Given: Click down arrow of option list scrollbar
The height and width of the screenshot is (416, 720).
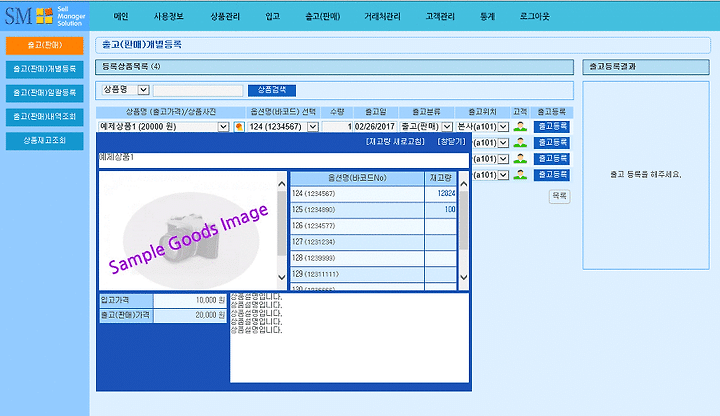Looking at the screenshot, I should point(464,277).
